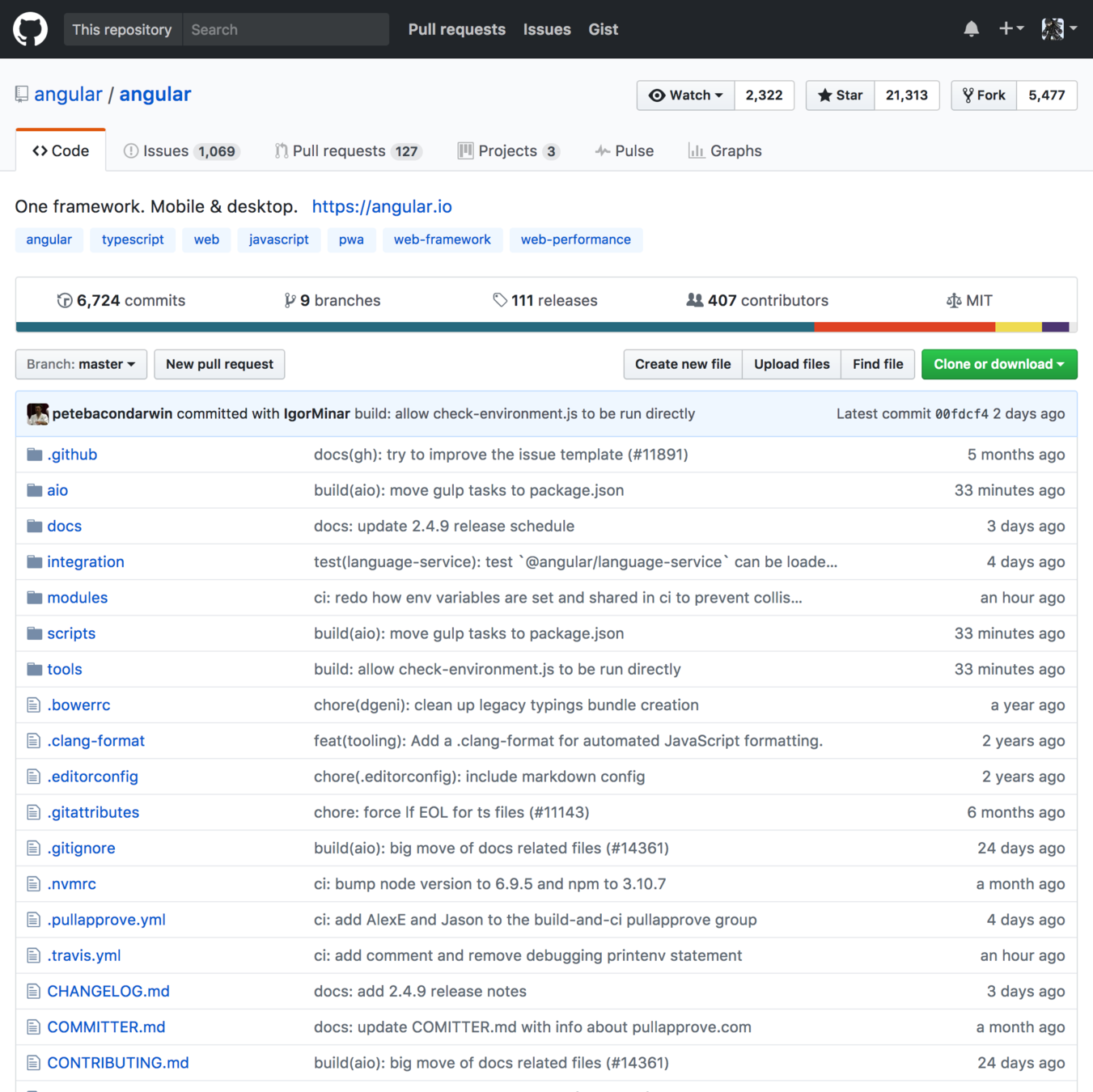Click the 5,477 forks count
The image size is (1093, 1092).
point(1047,95)
